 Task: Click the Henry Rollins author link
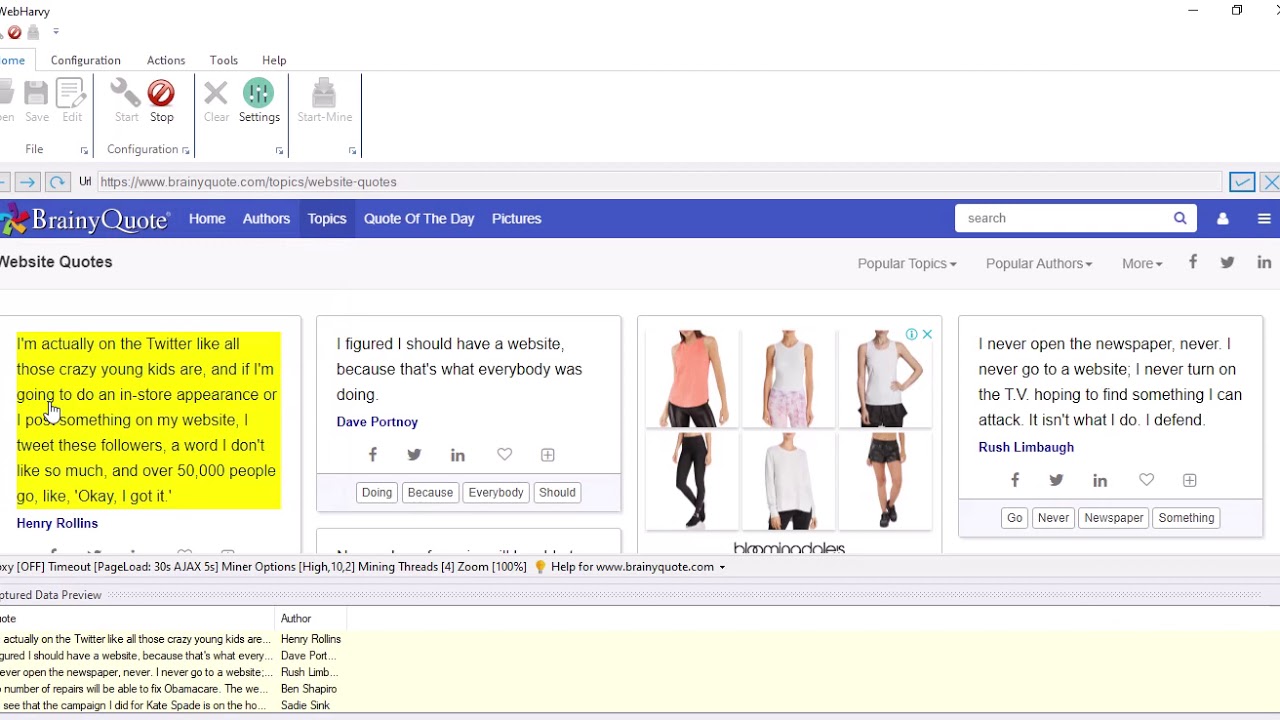click(57, 523)
